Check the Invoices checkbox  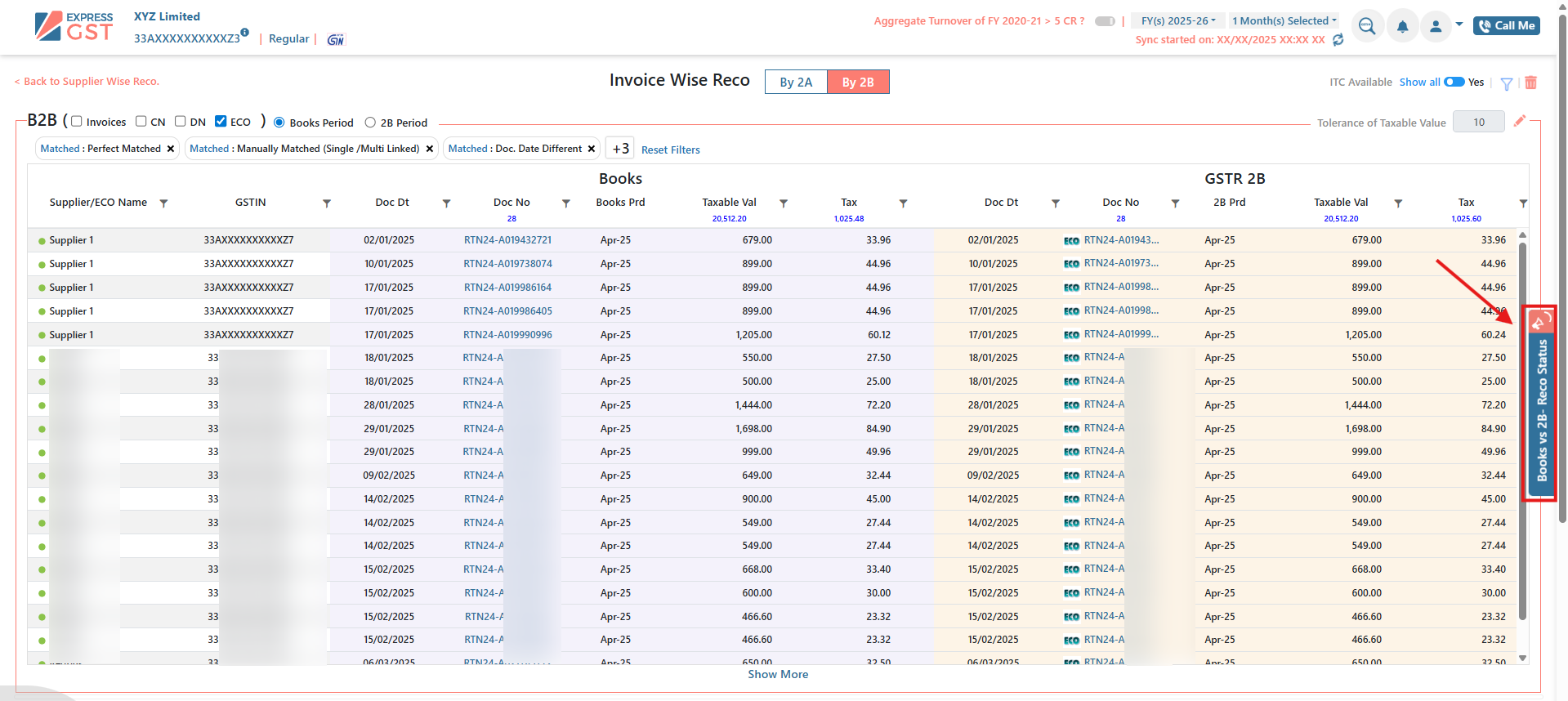(x=77, y=122)
